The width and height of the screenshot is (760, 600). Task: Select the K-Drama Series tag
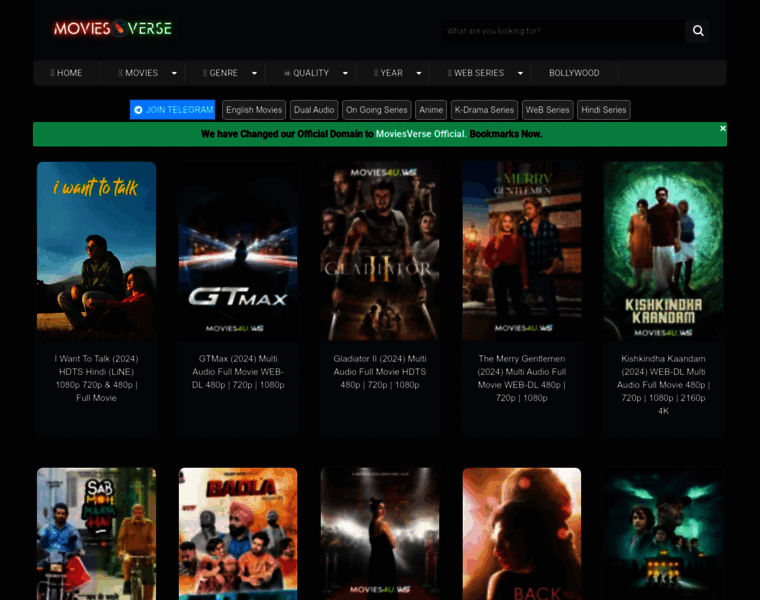pos(484,110)
